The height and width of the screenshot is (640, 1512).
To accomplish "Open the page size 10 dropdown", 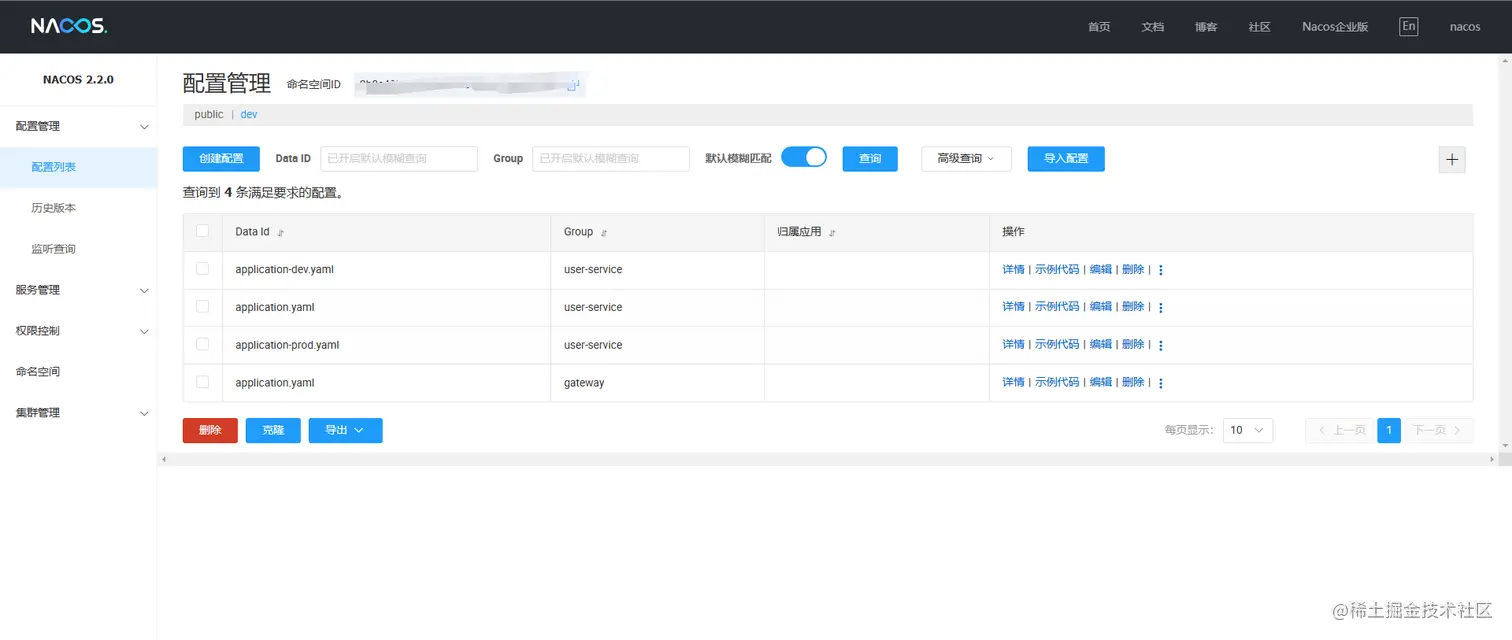I will coord(1248,430).
